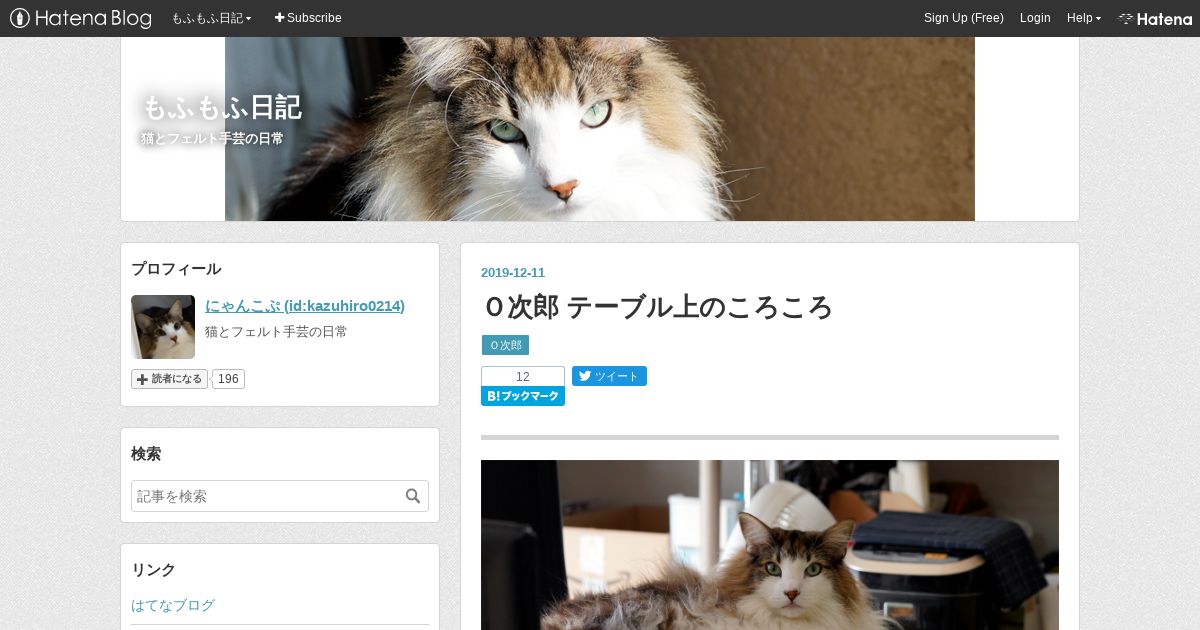Click the bookmark count 12
The image size is (1200, 630).
click(523, 377)
